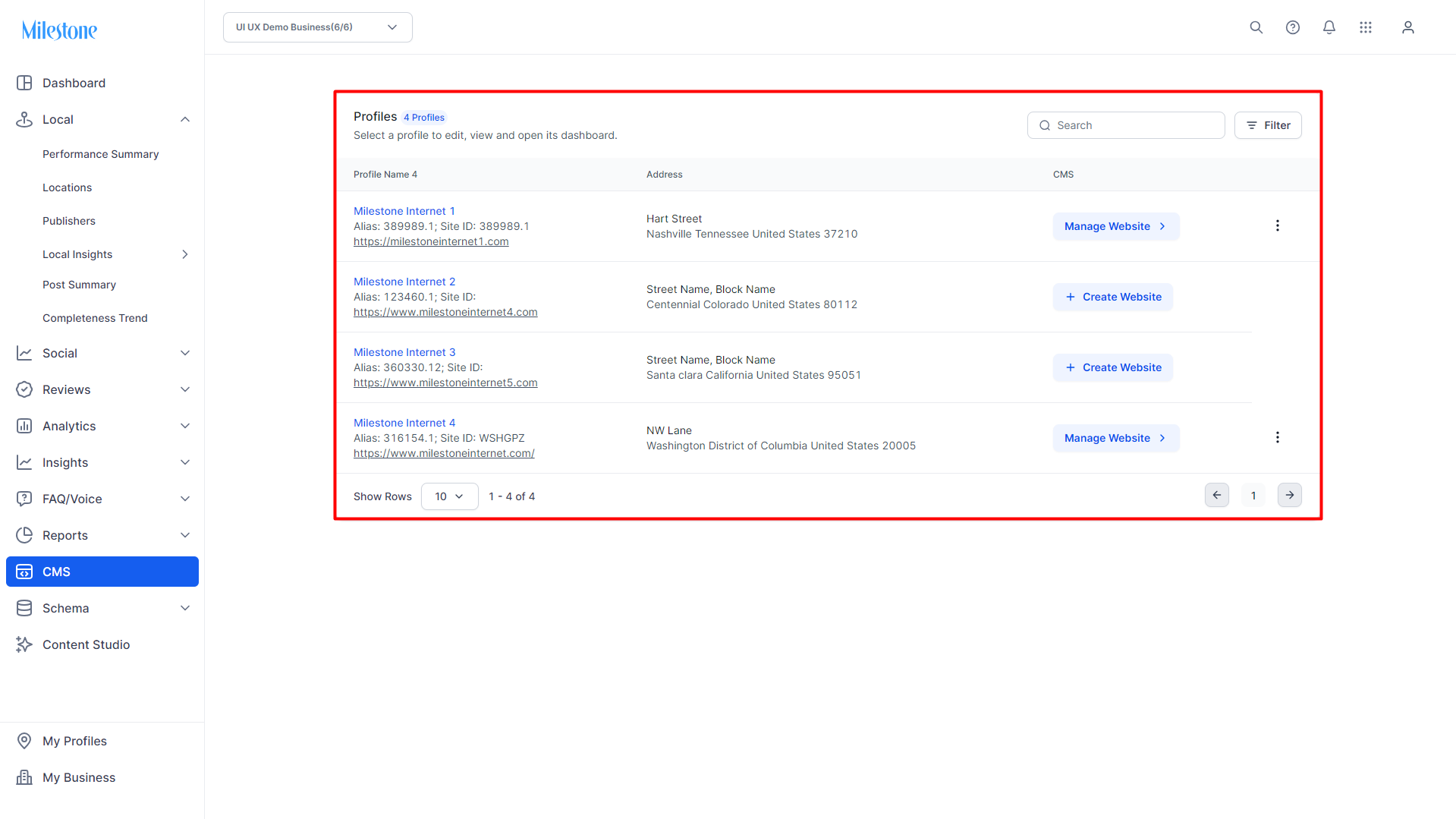Open the search icon in top bar
The image size is (1456, 819).
point(1256,27)
